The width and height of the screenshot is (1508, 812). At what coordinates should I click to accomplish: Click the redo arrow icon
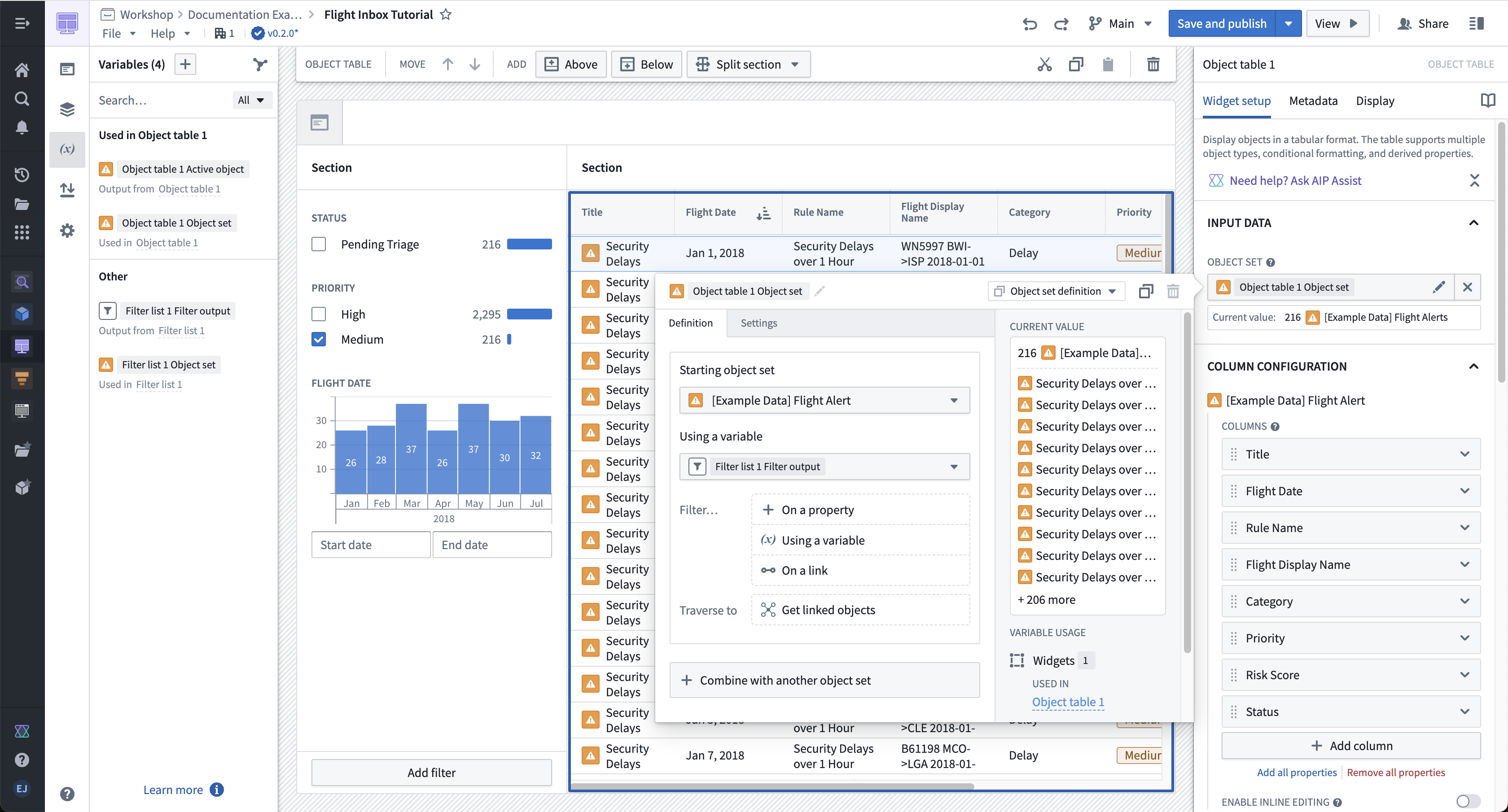click(1061, 23)
